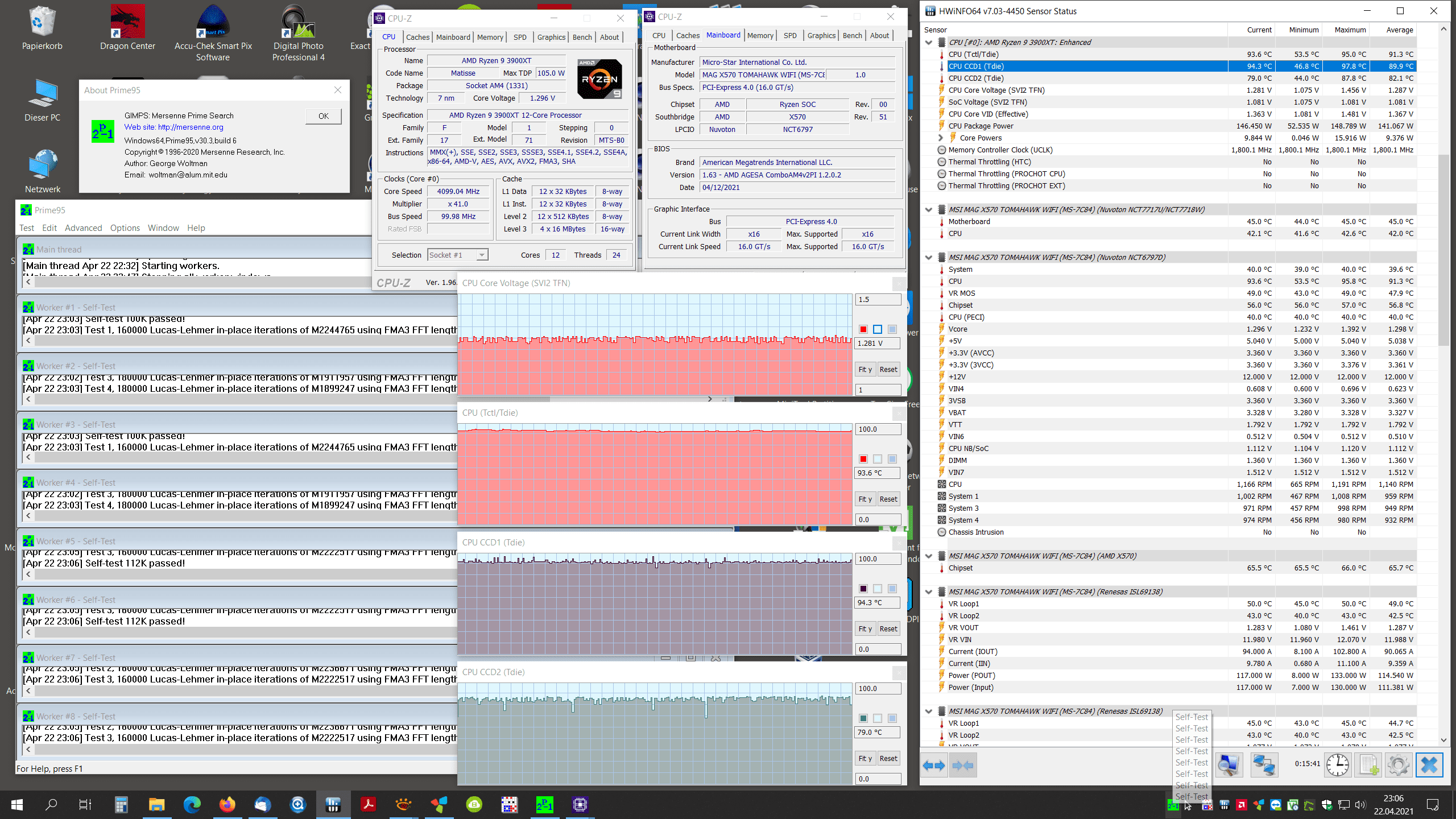Screen dimensions: 1456x819
Task: Open Prime95 Options menu
Action: (x=125, y=228)
